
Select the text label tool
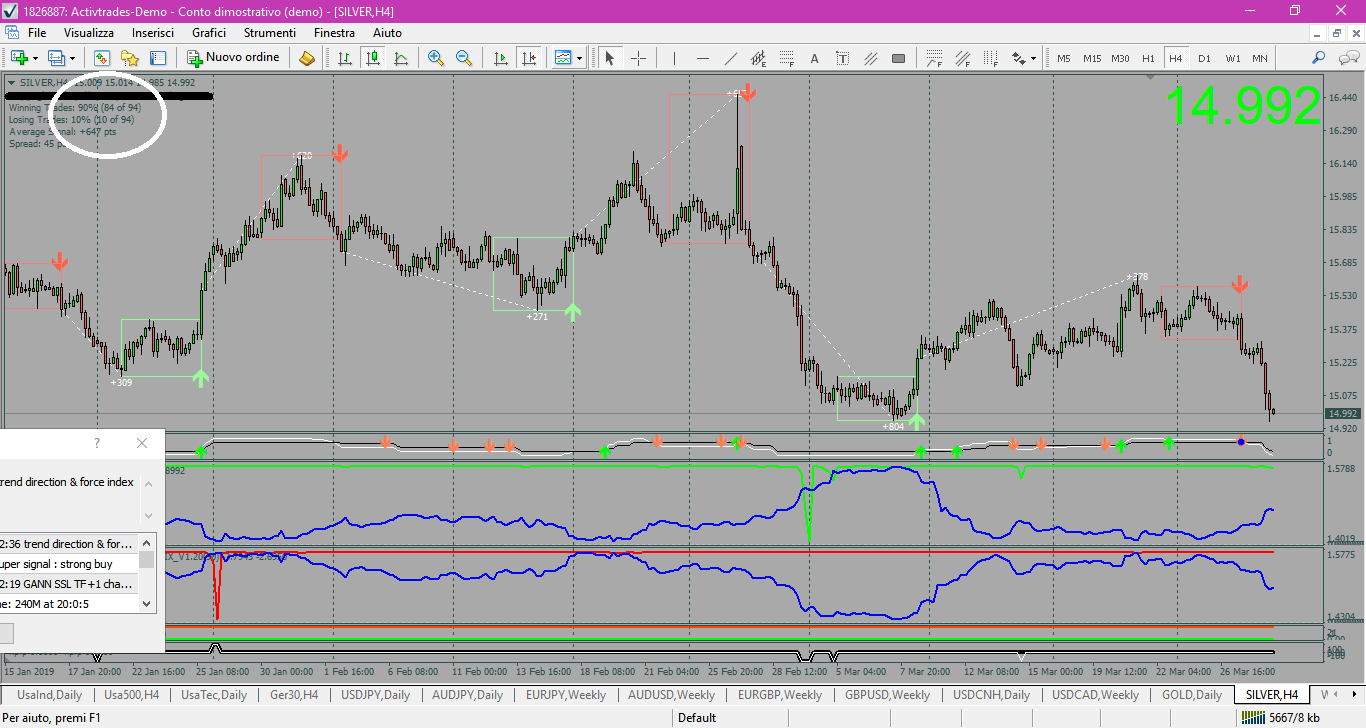tap(843, 58)
